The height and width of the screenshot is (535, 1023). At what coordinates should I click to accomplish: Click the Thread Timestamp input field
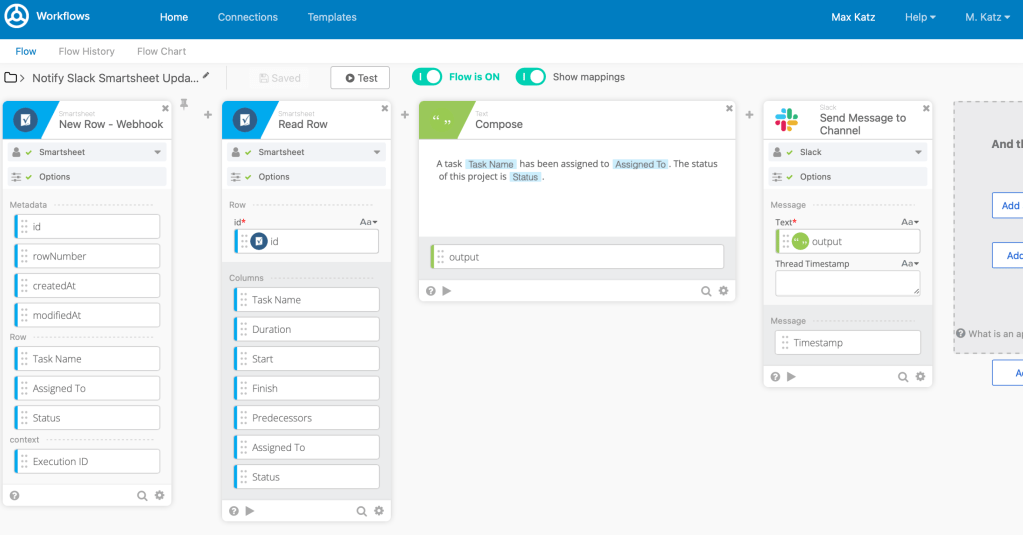(x=847, y=283)
